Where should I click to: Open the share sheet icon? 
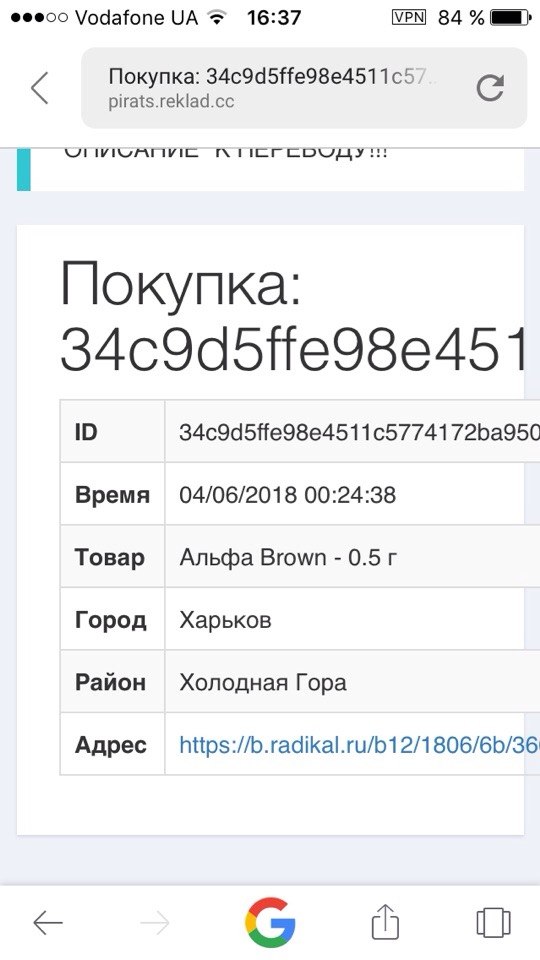(386, 920)
